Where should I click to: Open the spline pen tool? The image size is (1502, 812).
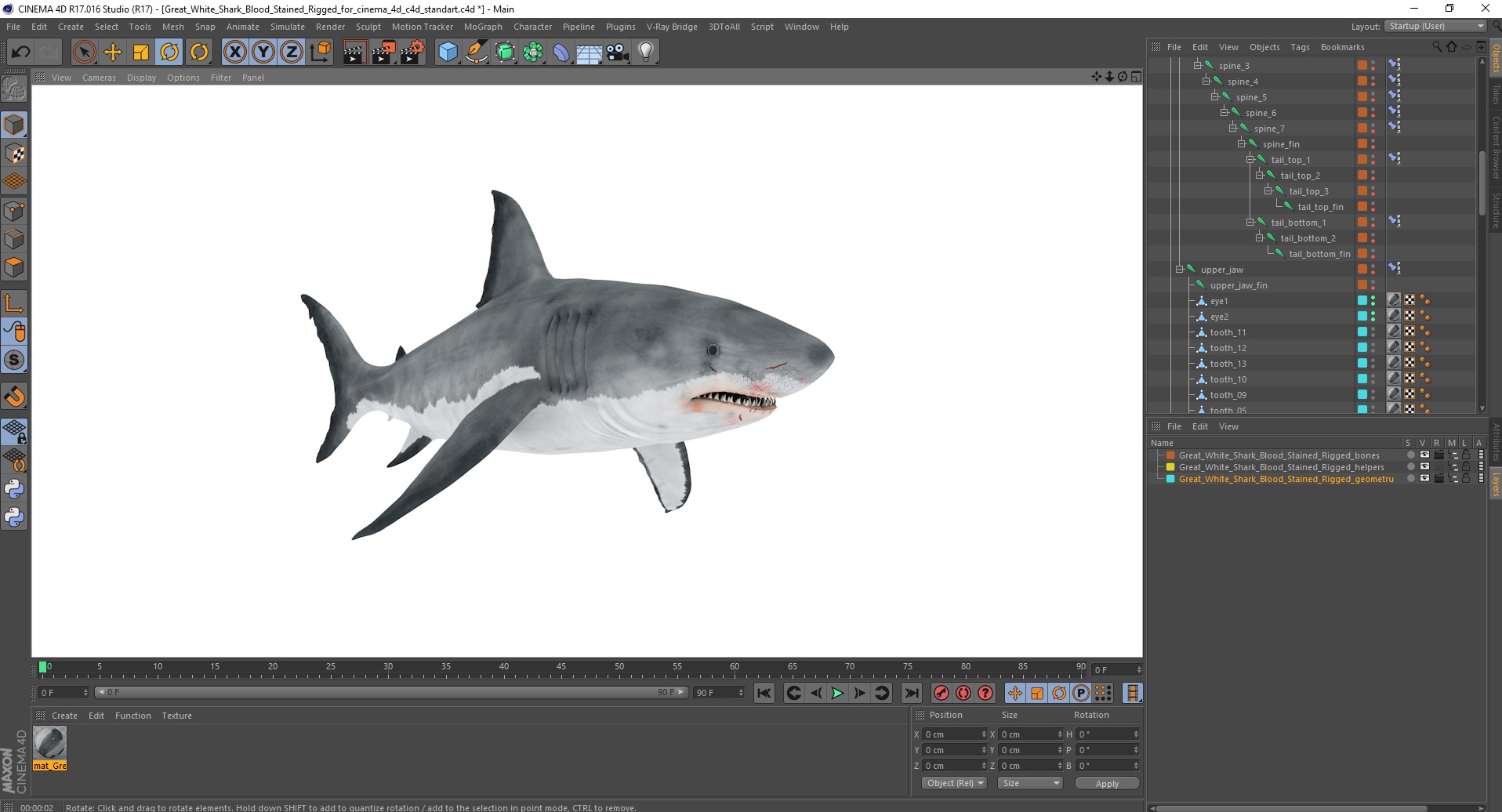point(476,53)
